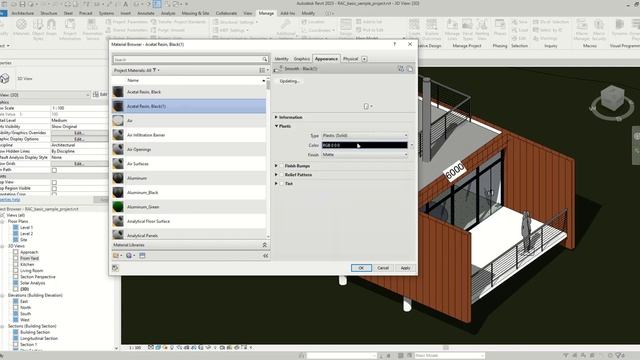
Task: Open the color options arrow beside Color field
Action: [411, 145]
